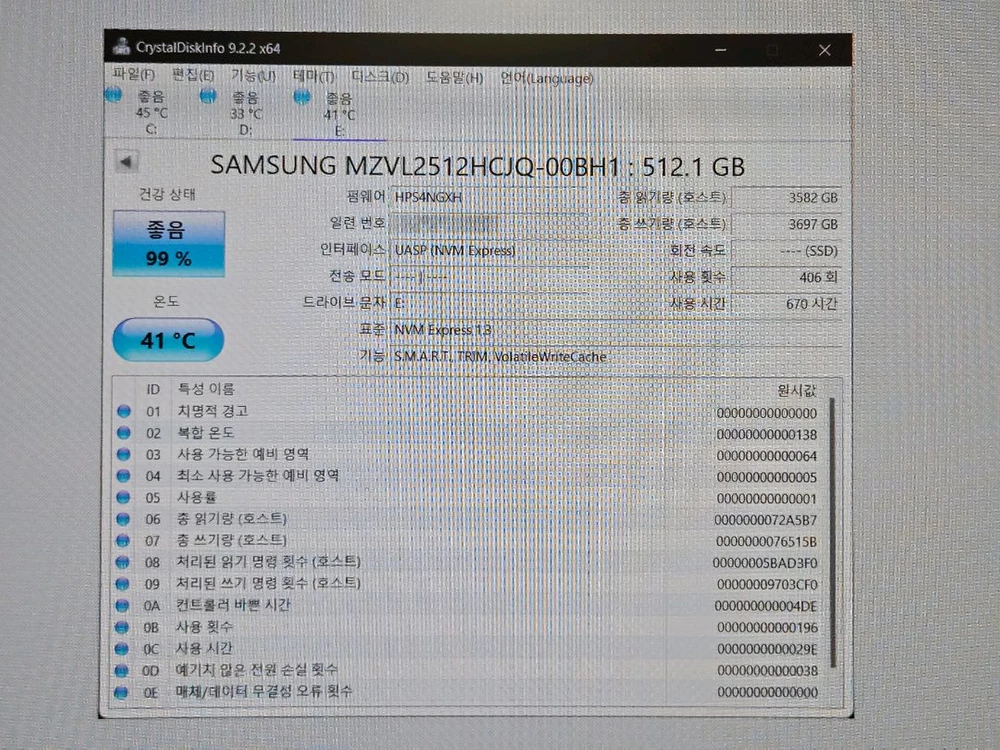Screen dimensions: 1000x750
Task: Click the 특성 이름 column header
Action: pyautogui.click(x=206, y=388)
